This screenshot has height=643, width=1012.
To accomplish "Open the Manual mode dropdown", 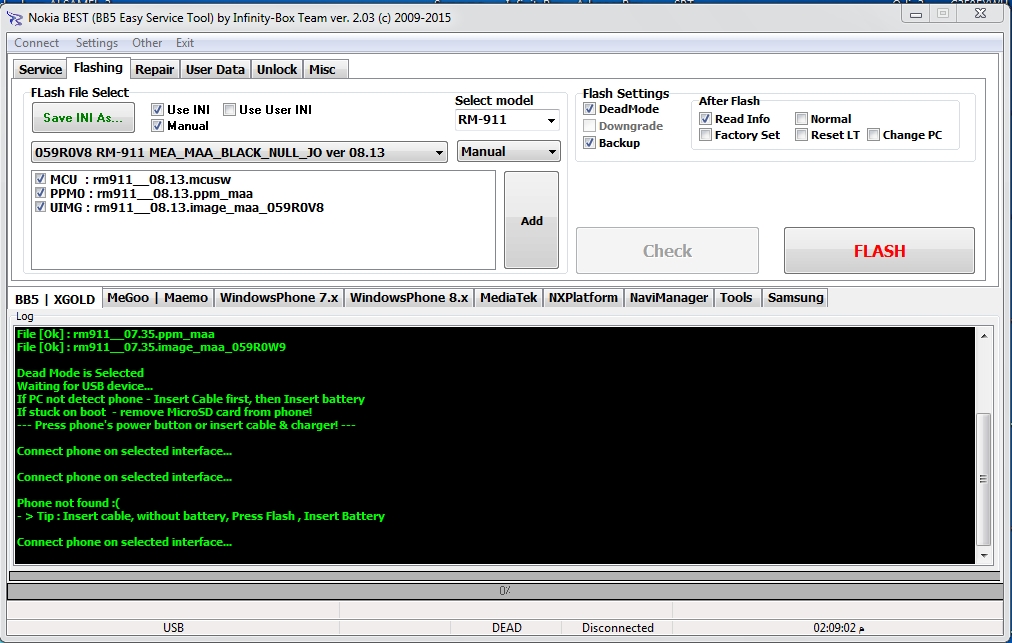I will tap(509, 152).
